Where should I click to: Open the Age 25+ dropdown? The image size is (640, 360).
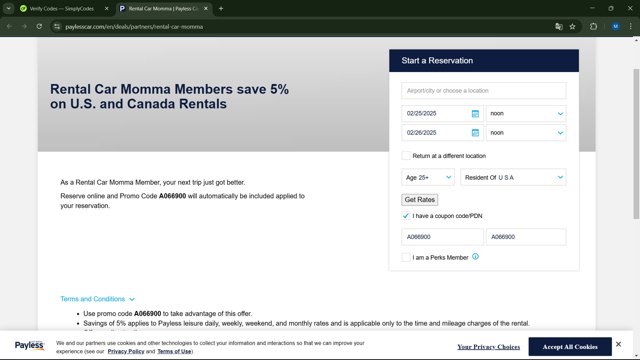click(x=428, y=177)
